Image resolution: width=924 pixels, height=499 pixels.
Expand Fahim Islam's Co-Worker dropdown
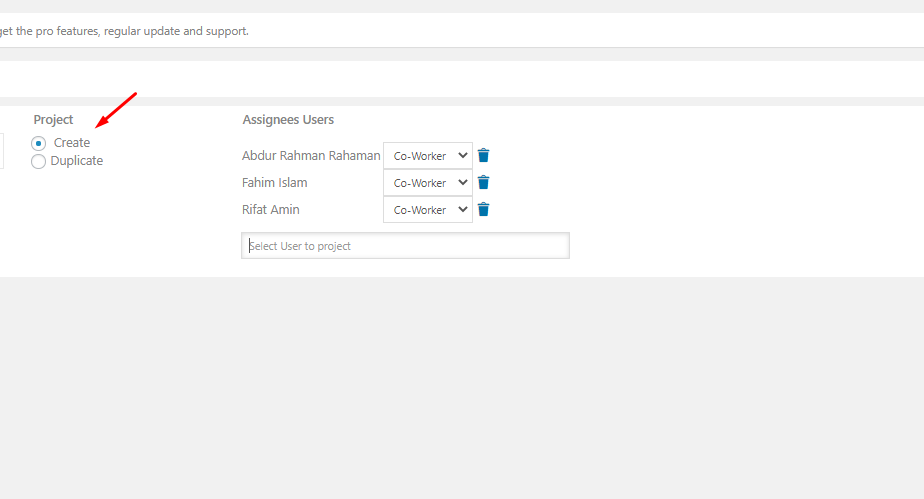tap(428, 183)
